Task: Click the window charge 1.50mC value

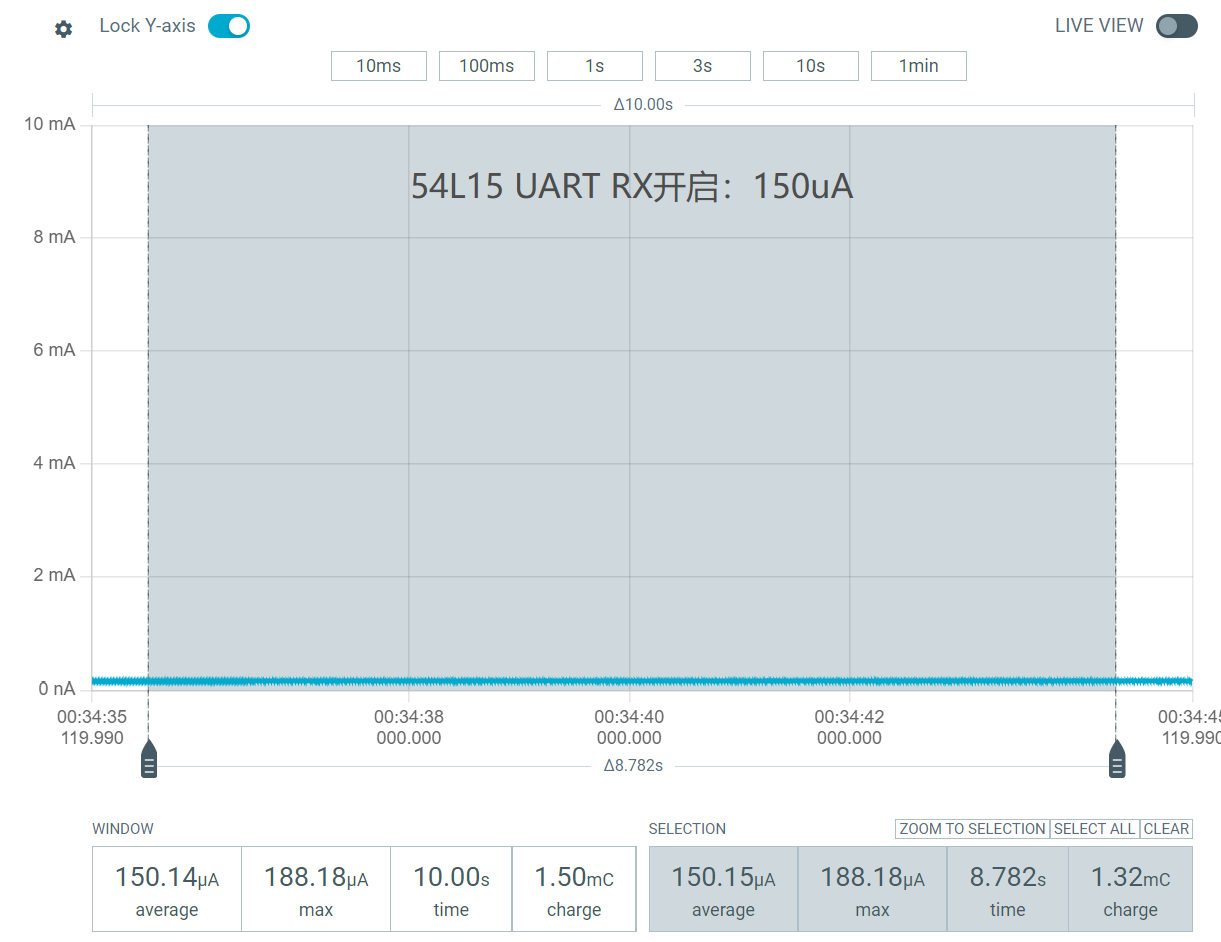Action: coord(574,877)
